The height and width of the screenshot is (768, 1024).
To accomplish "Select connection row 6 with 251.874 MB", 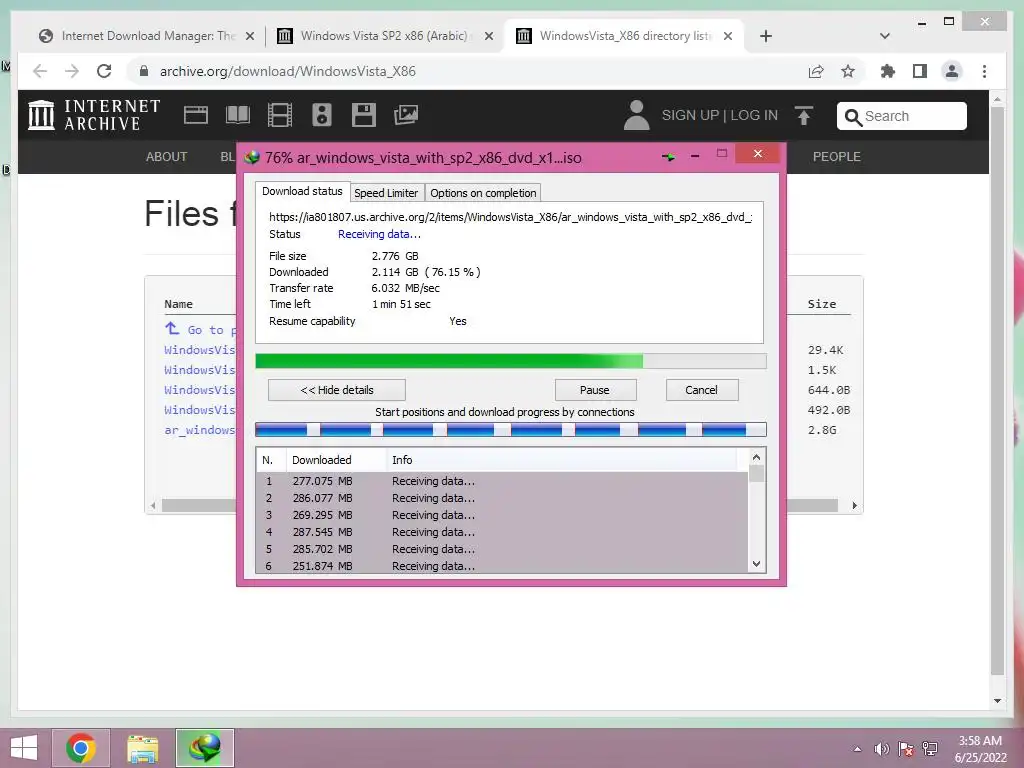I will tap(502, 566).
